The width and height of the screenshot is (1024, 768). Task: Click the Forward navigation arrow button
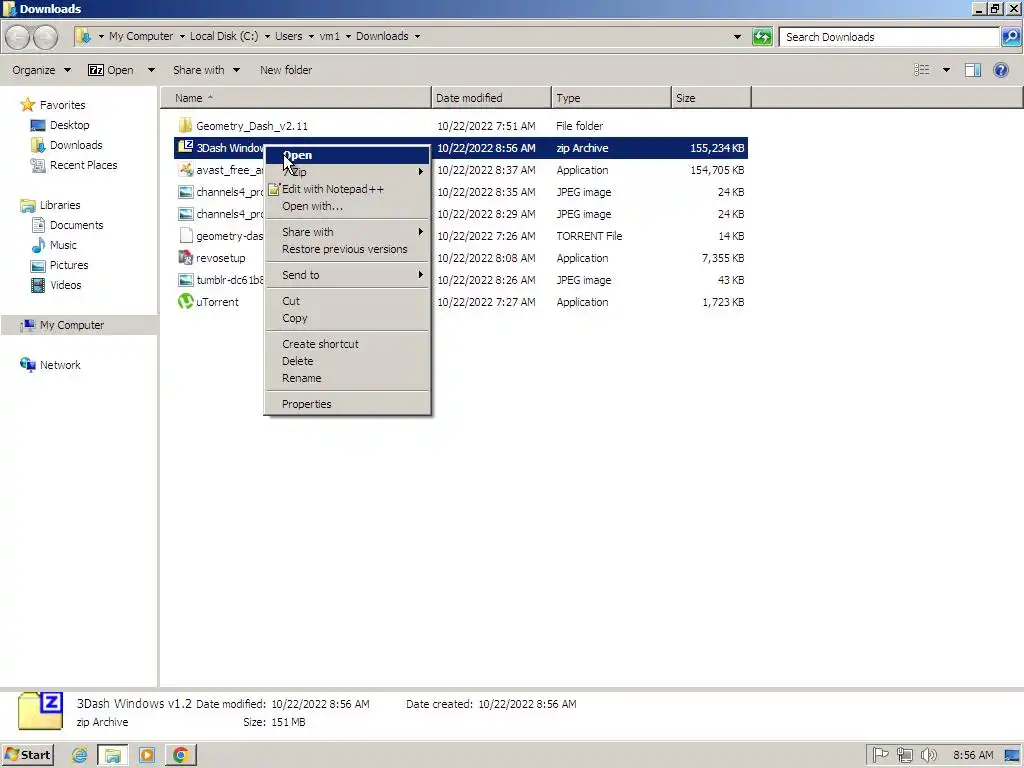tap(45, 37)
